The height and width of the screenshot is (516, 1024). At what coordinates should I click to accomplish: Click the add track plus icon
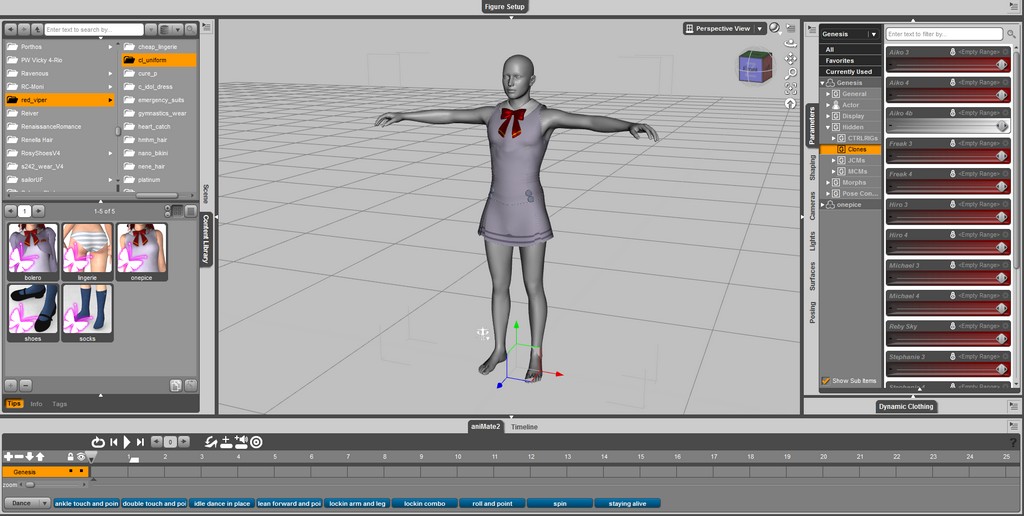(8, 457)
